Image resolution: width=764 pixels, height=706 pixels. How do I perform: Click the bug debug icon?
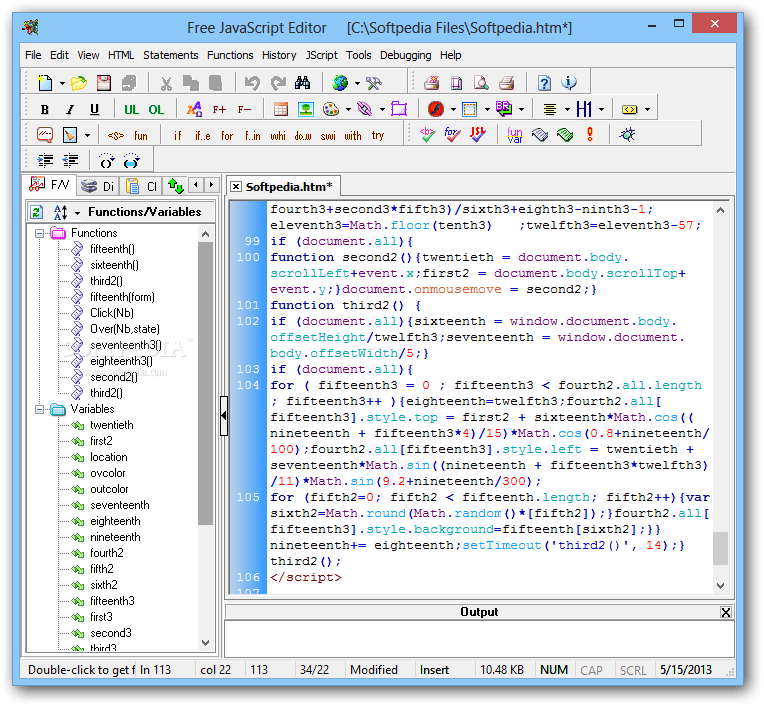627,135
